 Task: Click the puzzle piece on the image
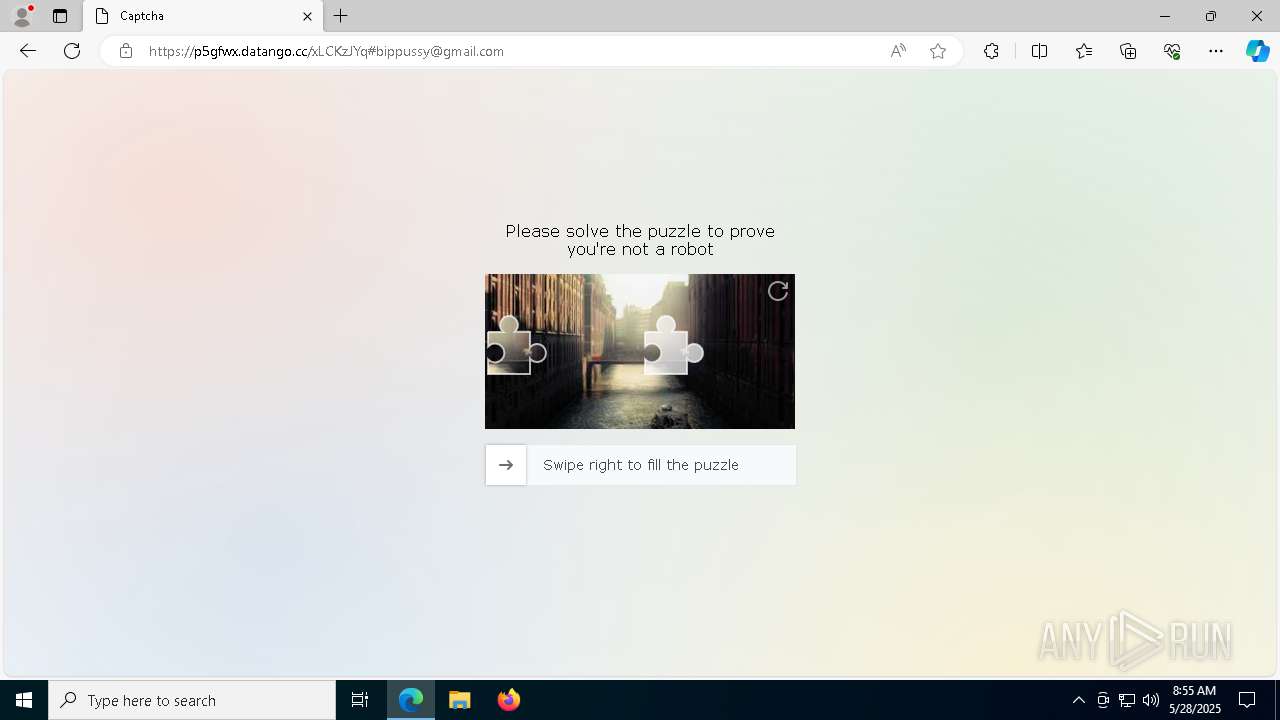point(516,346)
